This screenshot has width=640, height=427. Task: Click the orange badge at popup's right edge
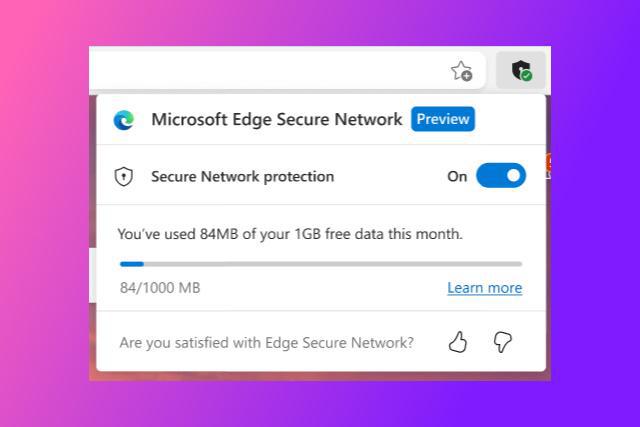549,164
